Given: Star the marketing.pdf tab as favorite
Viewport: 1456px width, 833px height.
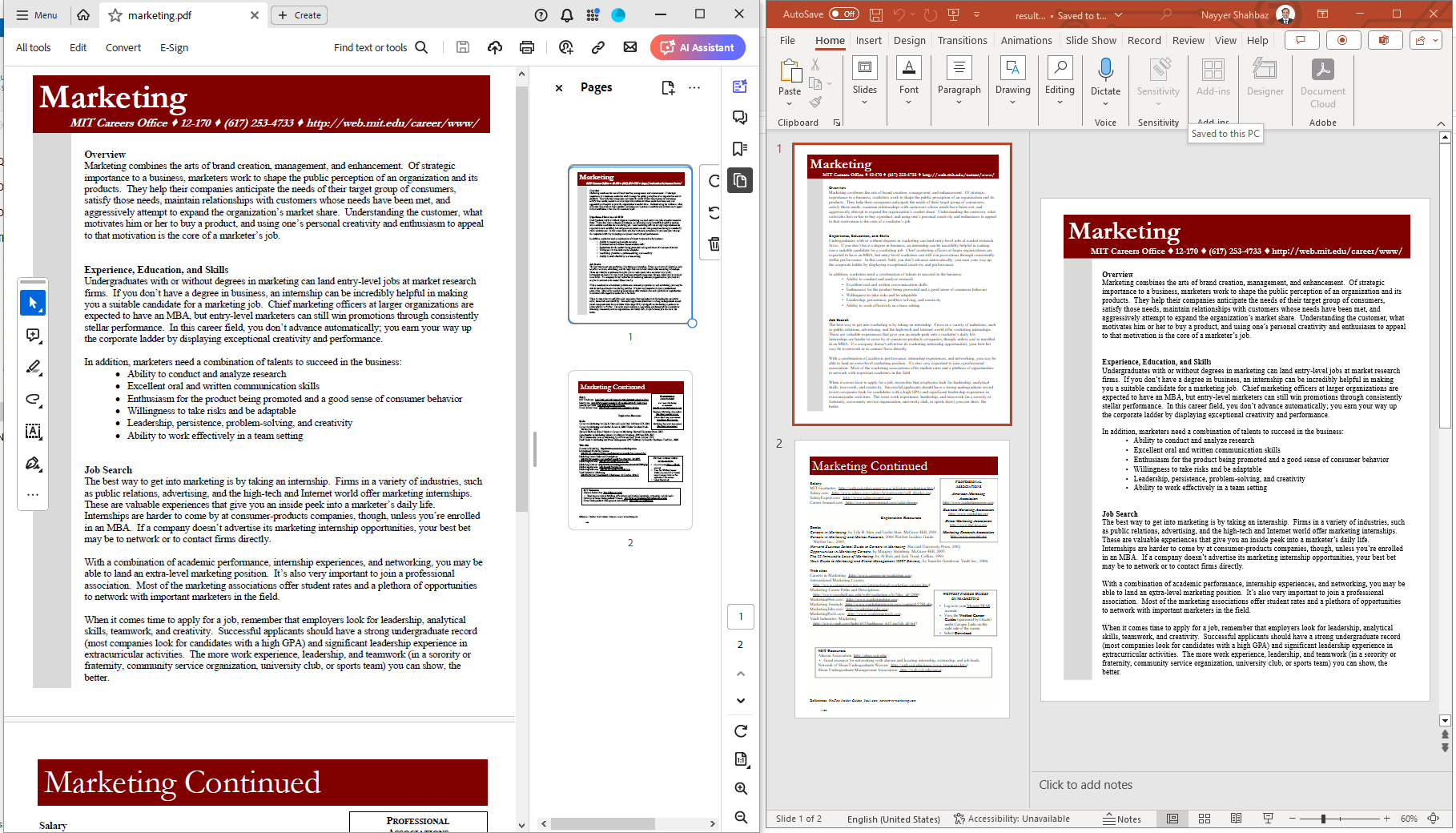Looking at the screenshot, I should click(x=115, y=15).
